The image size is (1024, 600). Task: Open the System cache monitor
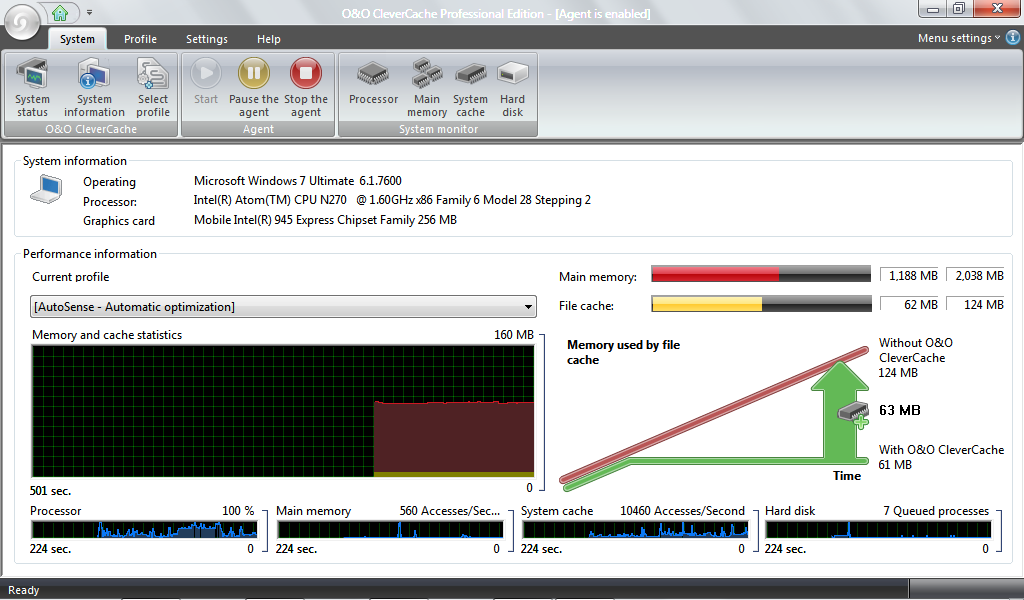click(470, 87)
